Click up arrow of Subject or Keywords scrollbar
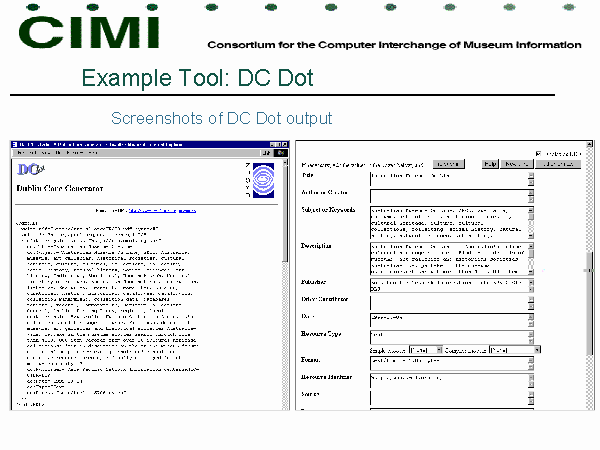600x450 pixels. point(531,210)
